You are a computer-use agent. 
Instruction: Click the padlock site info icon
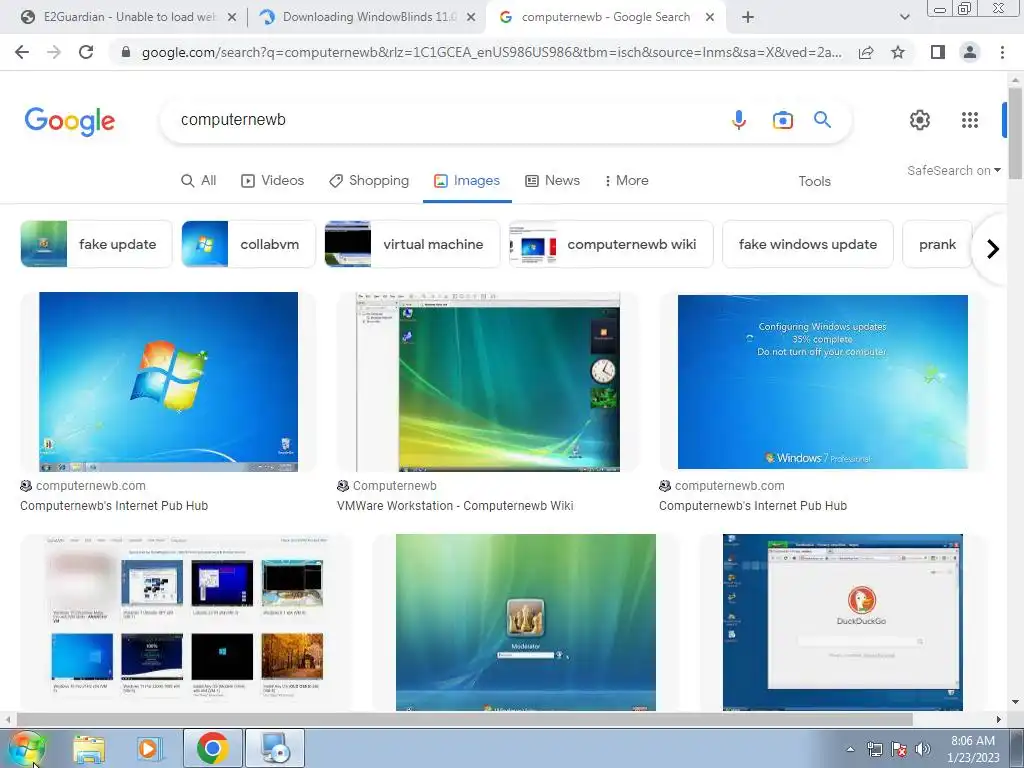point(126,52)
